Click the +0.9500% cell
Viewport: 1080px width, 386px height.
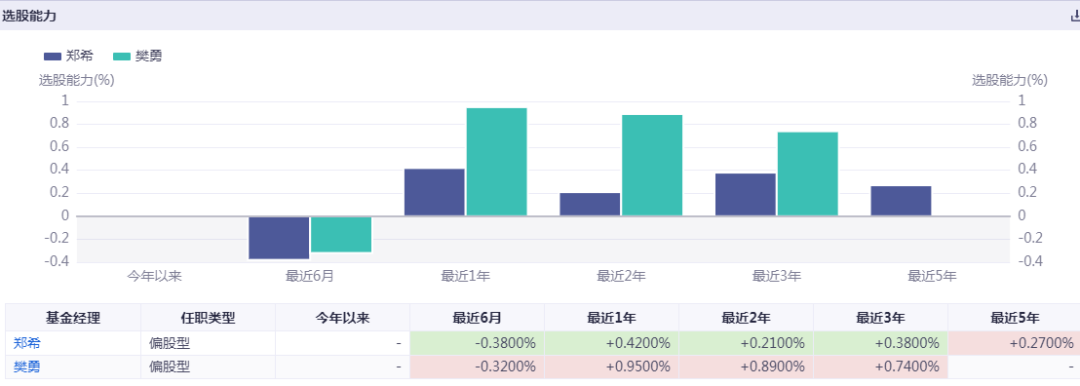pyautogui.click(x=612, y=367)
